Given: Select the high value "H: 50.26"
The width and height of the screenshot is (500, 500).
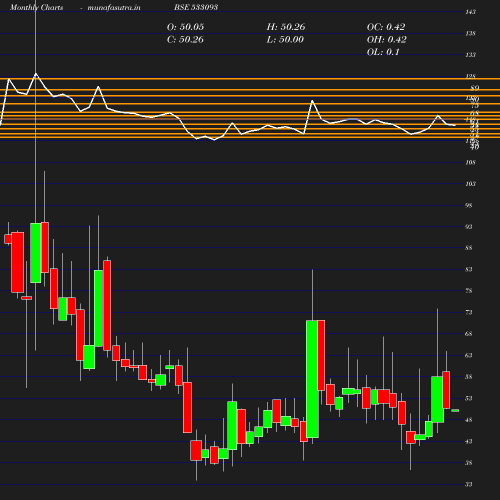Looking at the screenshot, I should (x=286, y=27).
